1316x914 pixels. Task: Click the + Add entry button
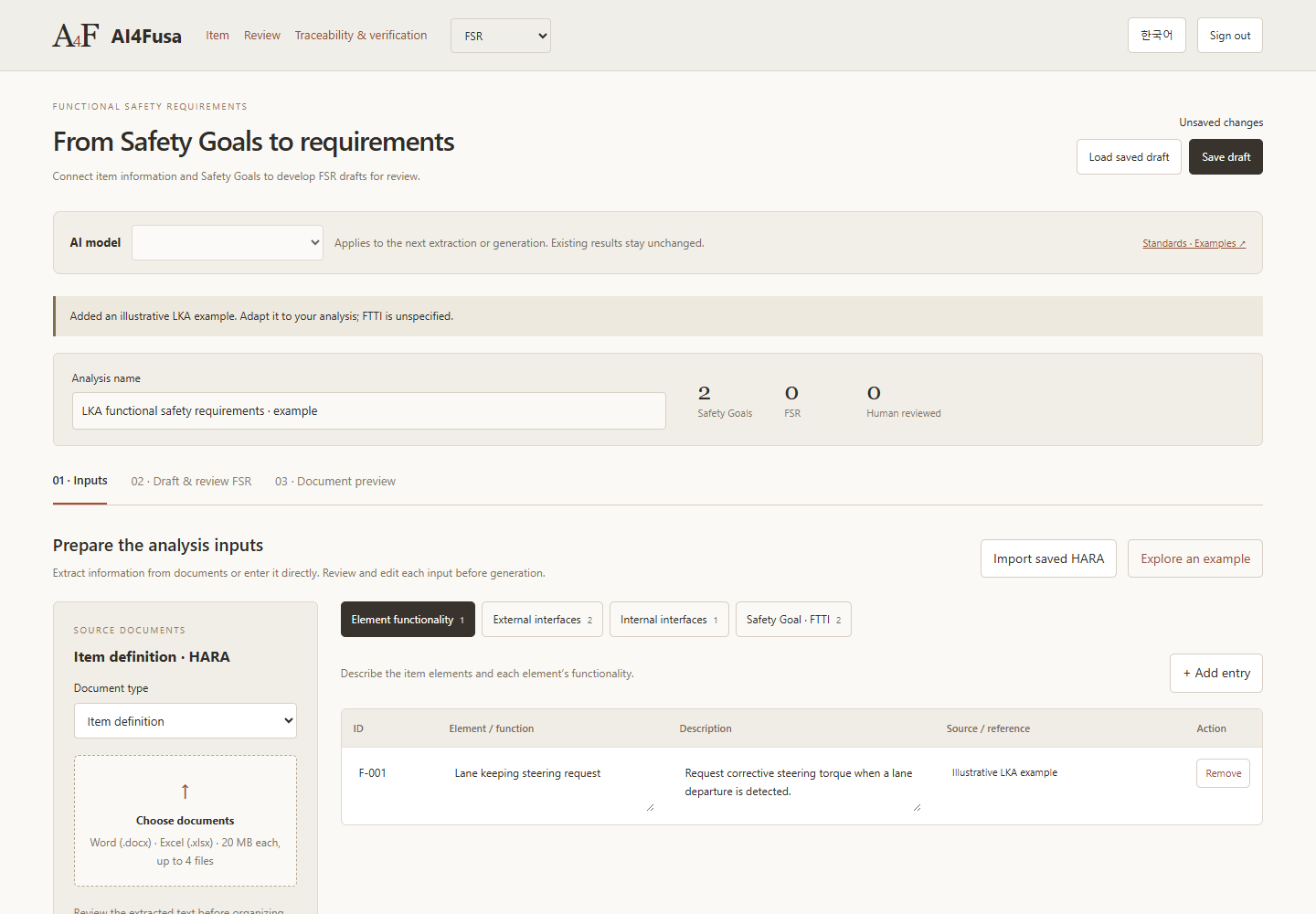tap(1216, 674)
